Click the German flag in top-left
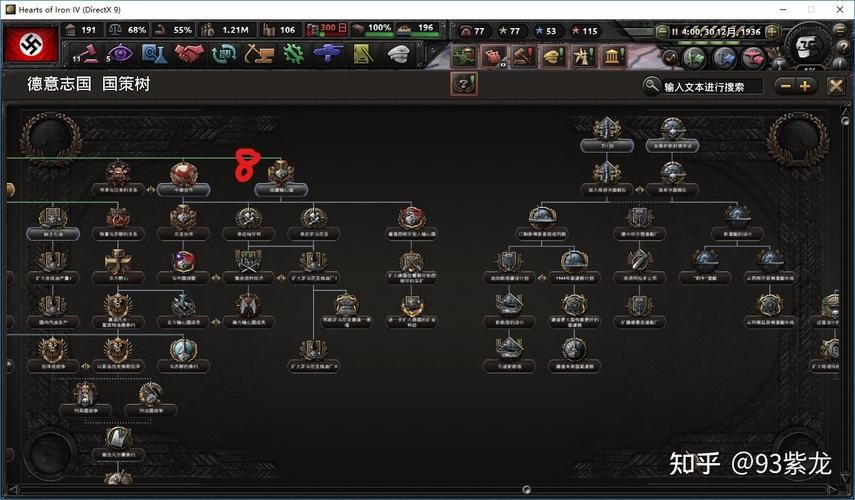 [31, 44]
